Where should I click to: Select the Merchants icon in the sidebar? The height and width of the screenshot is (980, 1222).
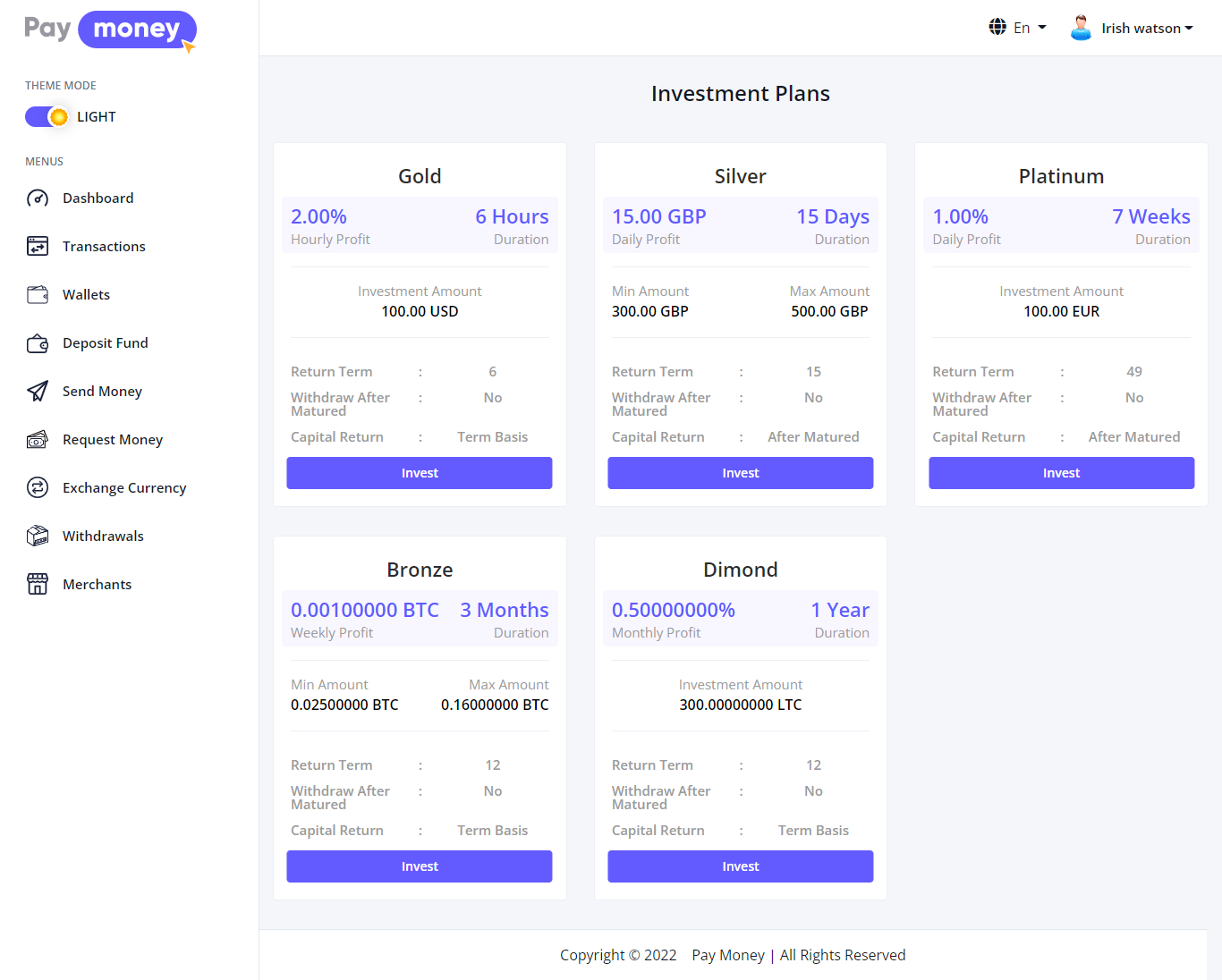pos(38,584)
